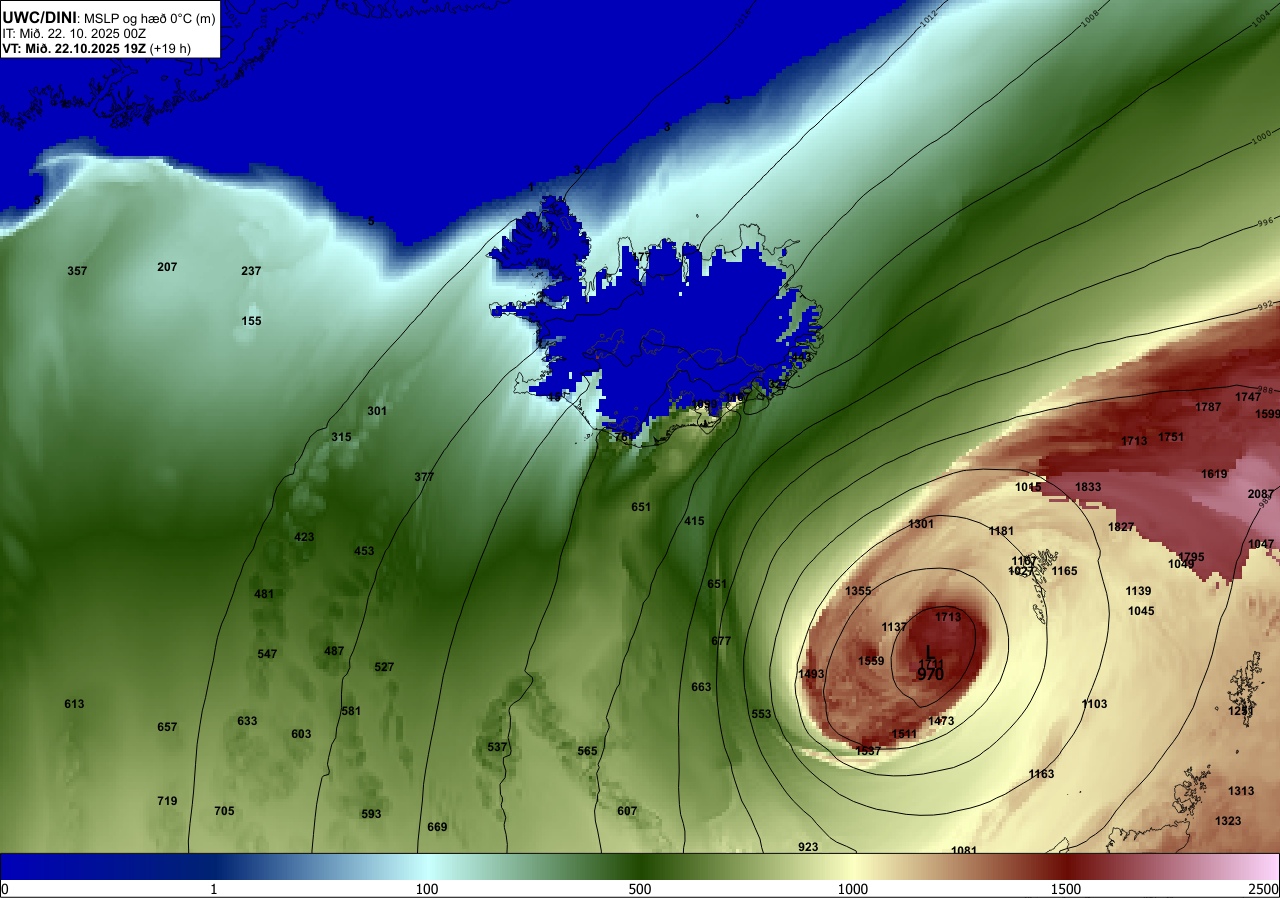The height and width of the screenshot is (898, 1280).
Task: Click the 593 height value
Action: pyautogui.click(x=371, y=814)
